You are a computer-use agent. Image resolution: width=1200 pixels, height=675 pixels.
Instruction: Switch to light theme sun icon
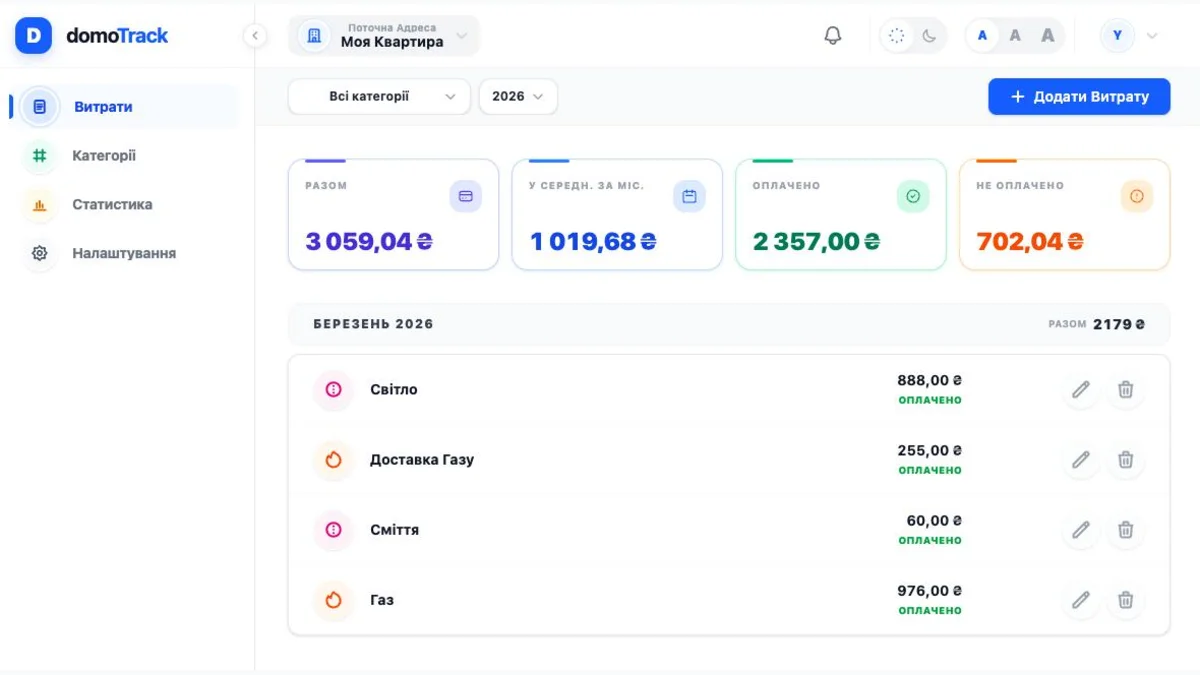(x=897, y=36)
